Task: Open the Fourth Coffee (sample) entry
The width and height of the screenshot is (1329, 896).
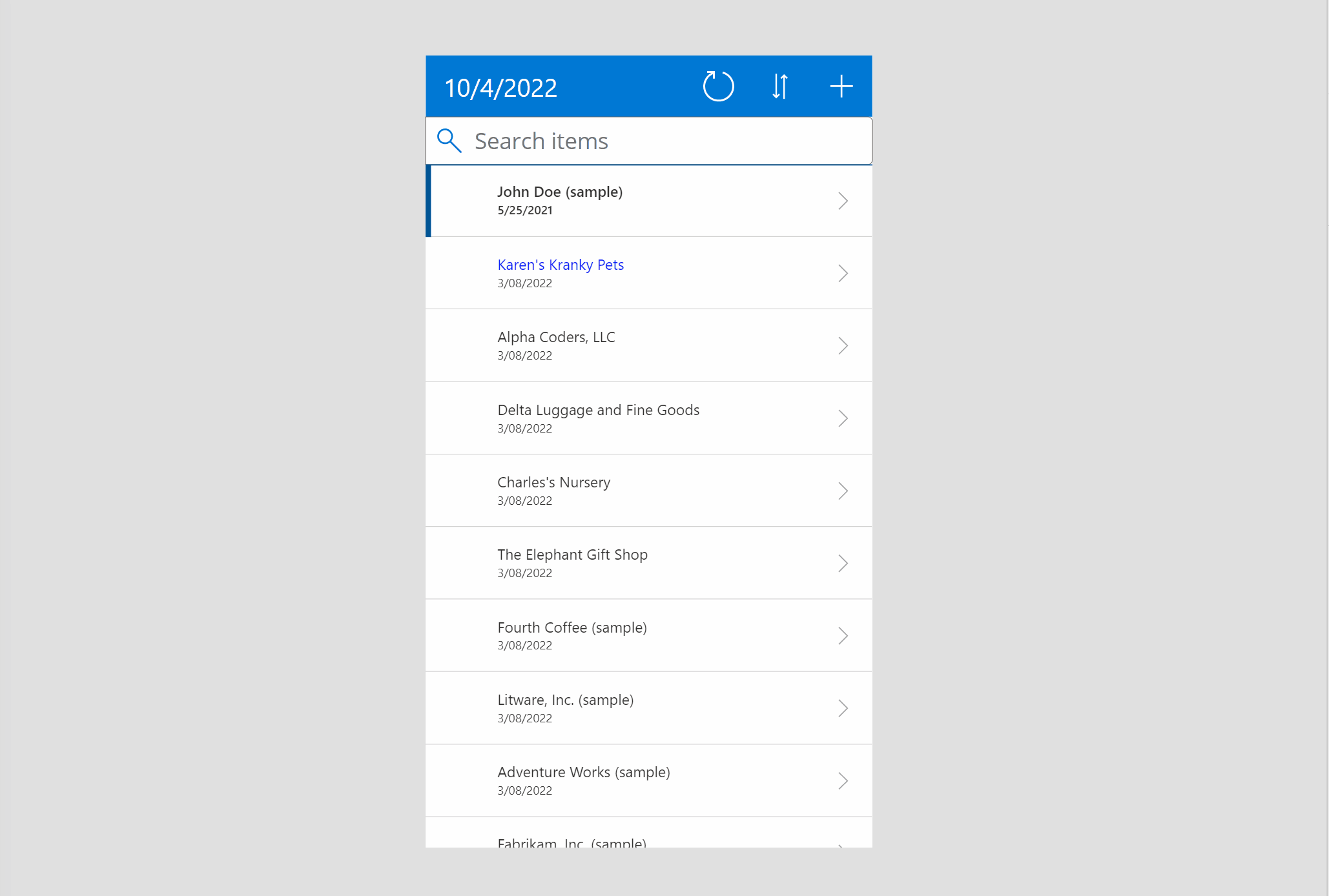Action: pos(648,635)
